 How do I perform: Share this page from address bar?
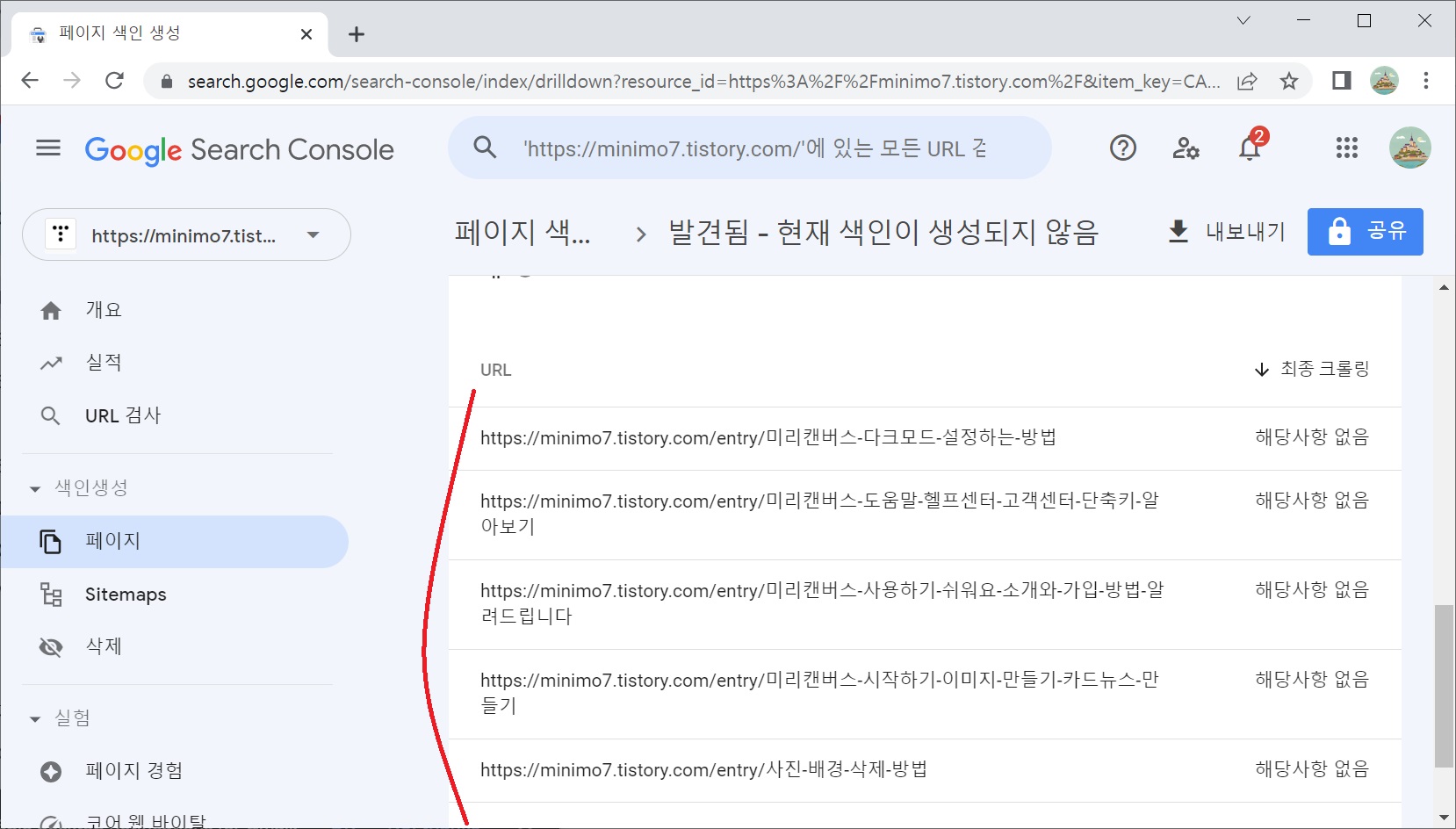pos(1247,81)
